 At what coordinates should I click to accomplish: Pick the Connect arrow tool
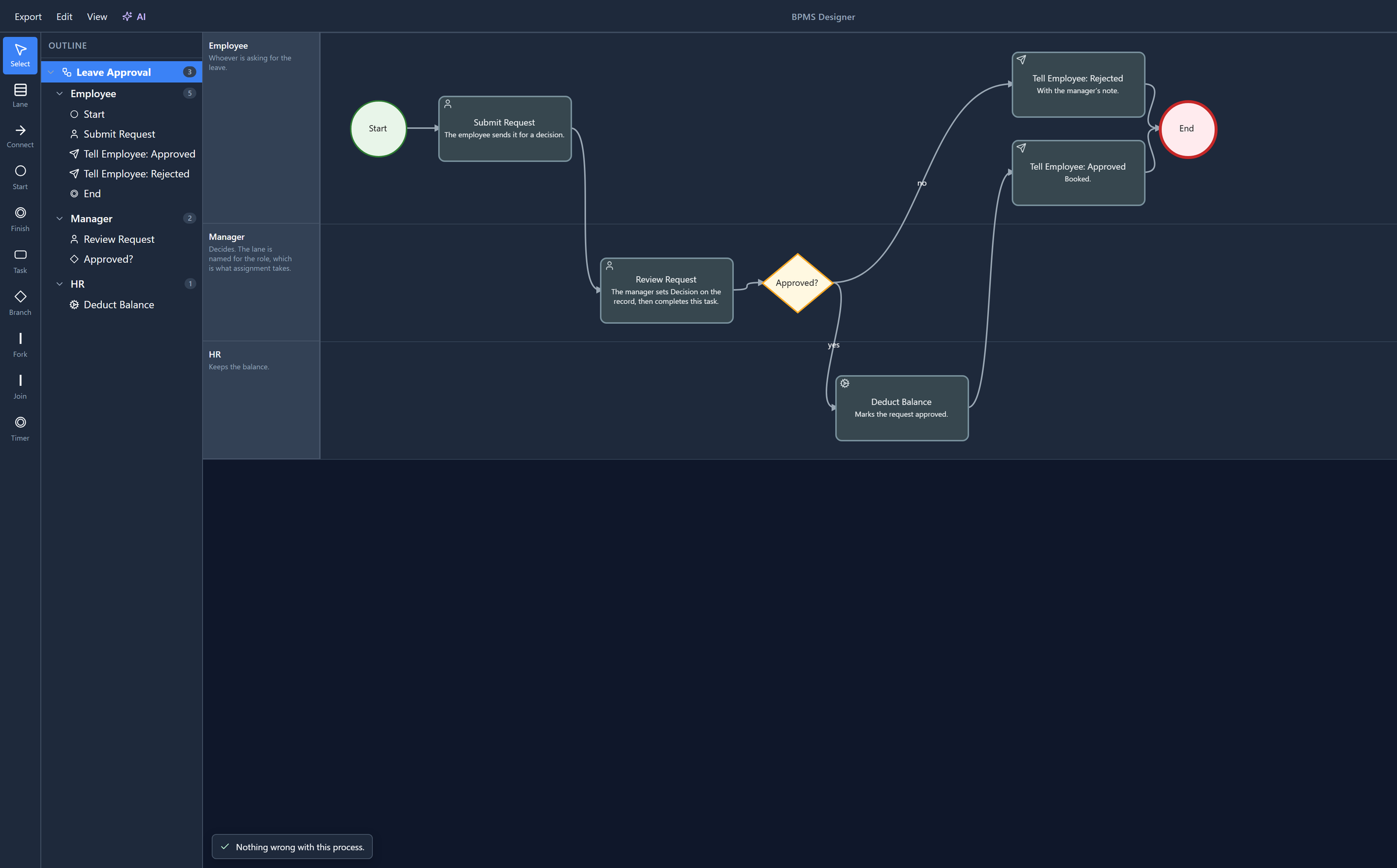20,136
